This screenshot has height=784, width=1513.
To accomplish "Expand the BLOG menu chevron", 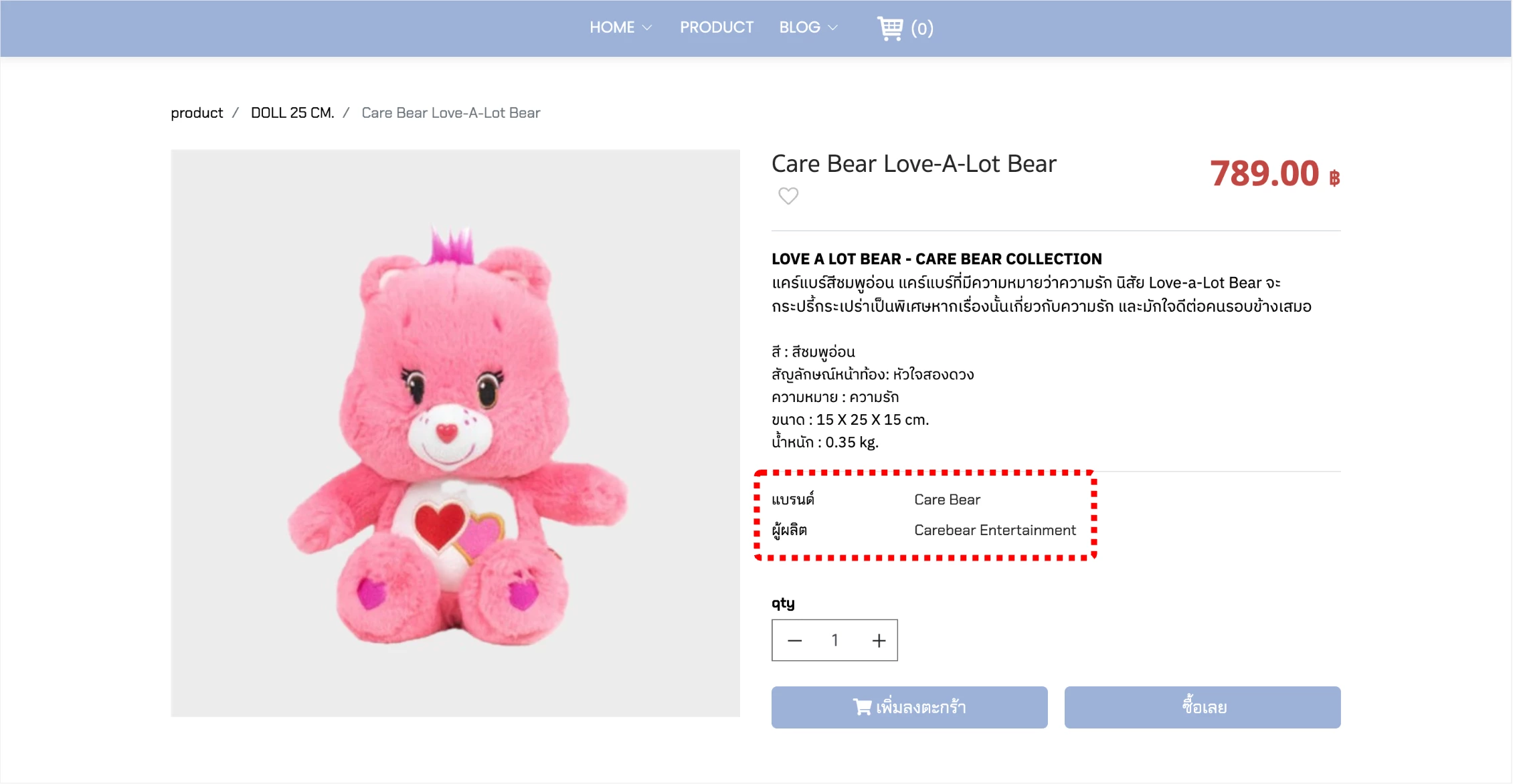I will [x=833, y=28].
